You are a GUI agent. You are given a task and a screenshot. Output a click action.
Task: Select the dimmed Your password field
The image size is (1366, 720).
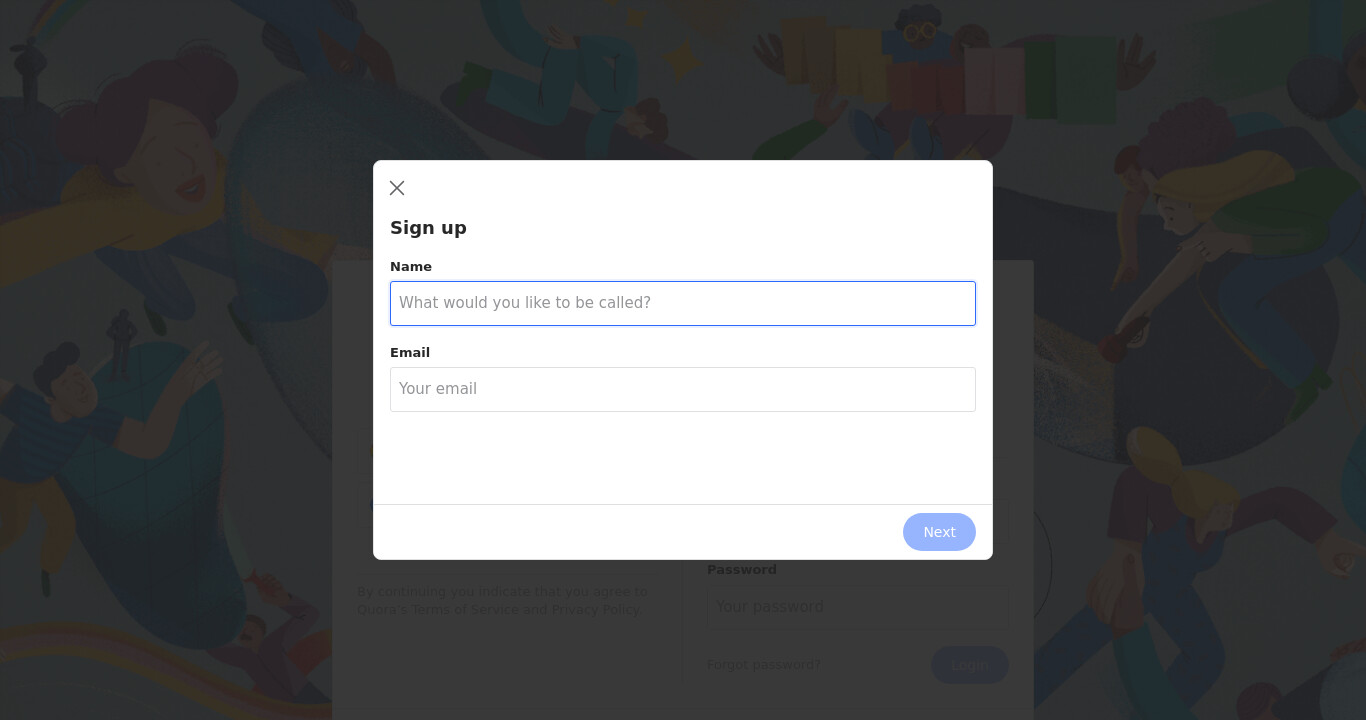858,606
